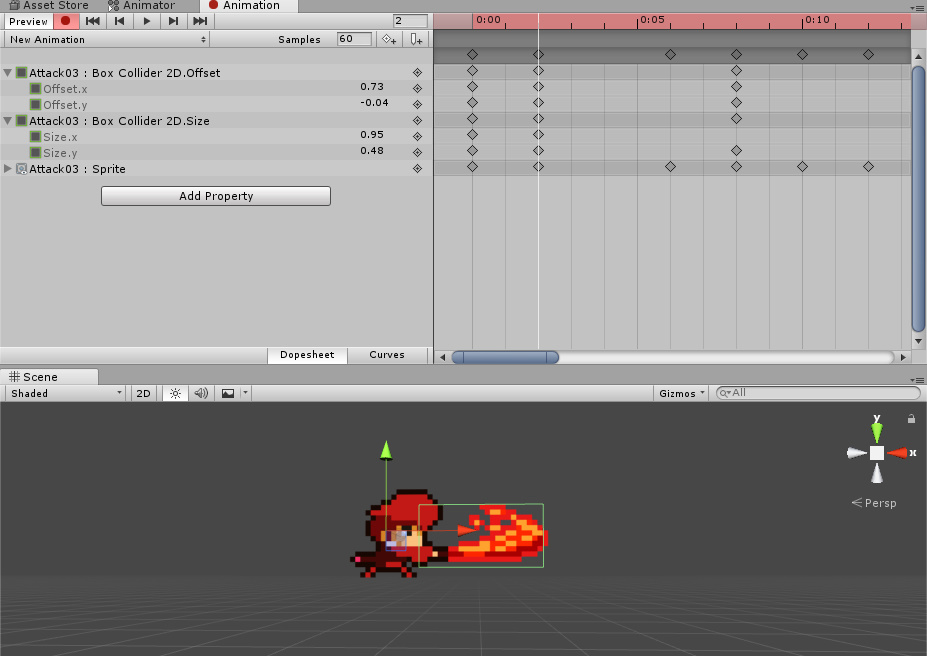Jump to first keyframe of the clip
927x656 pixels.
[93, 21]
